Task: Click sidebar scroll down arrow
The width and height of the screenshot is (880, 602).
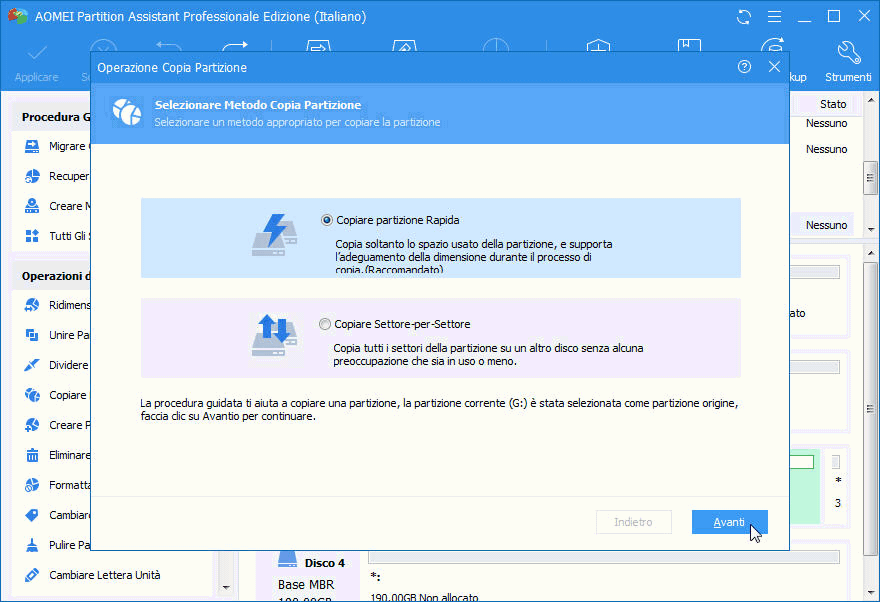Action: (226, 587)
